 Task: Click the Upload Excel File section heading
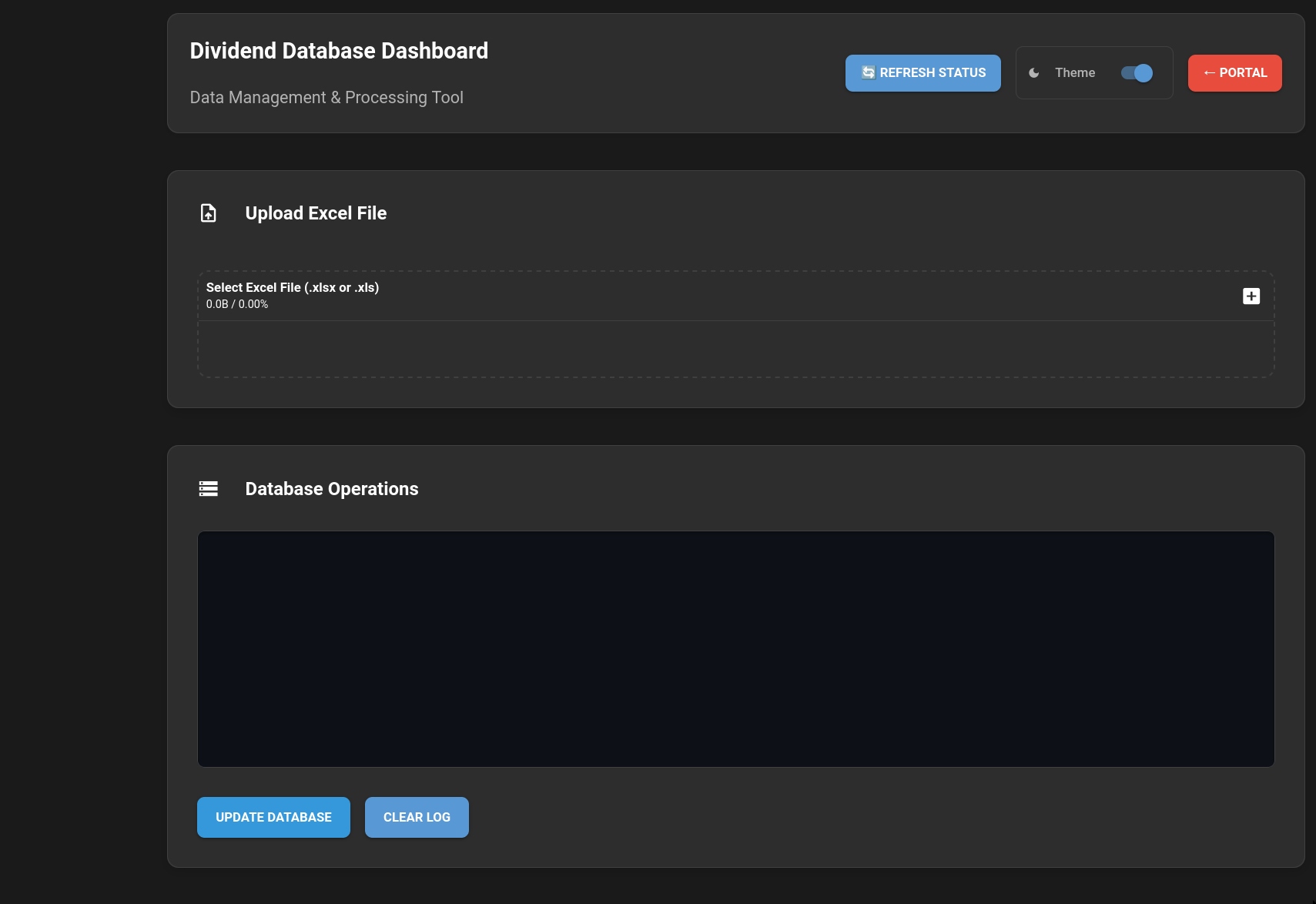click(x=316, y=213)
